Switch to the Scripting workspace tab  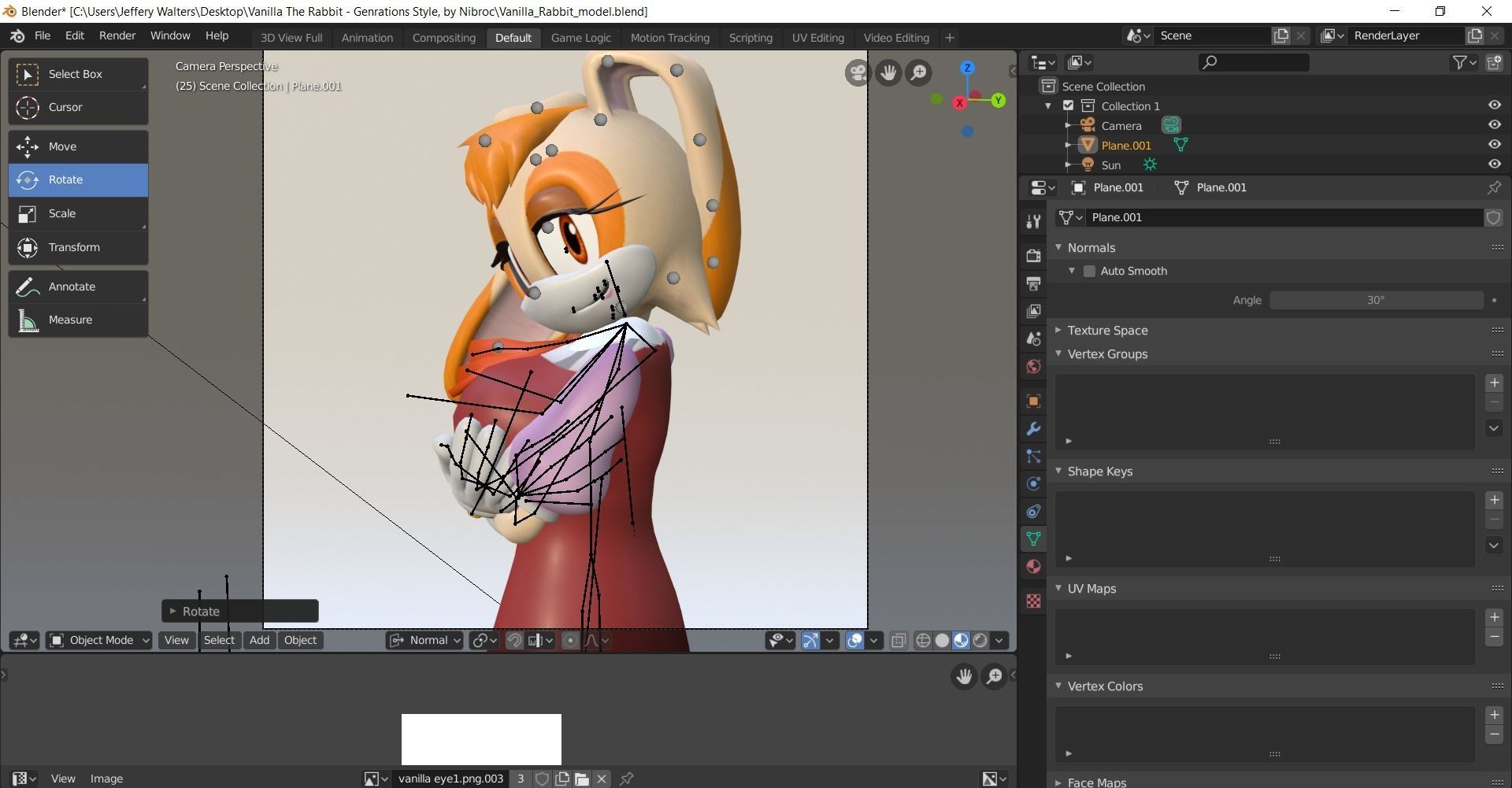coord(750,38)
